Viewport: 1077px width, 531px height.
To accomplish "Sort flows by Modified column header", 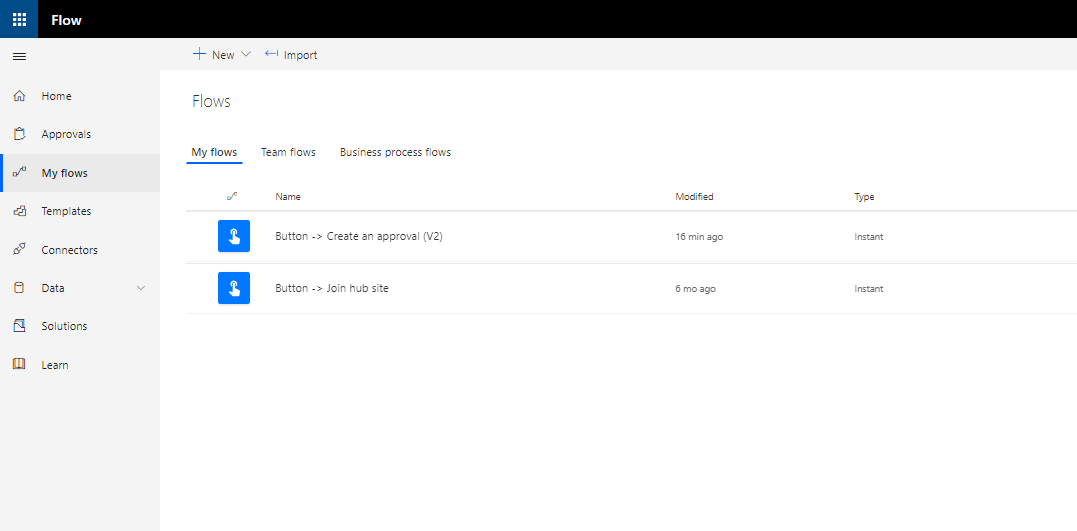I will [694, 196].
